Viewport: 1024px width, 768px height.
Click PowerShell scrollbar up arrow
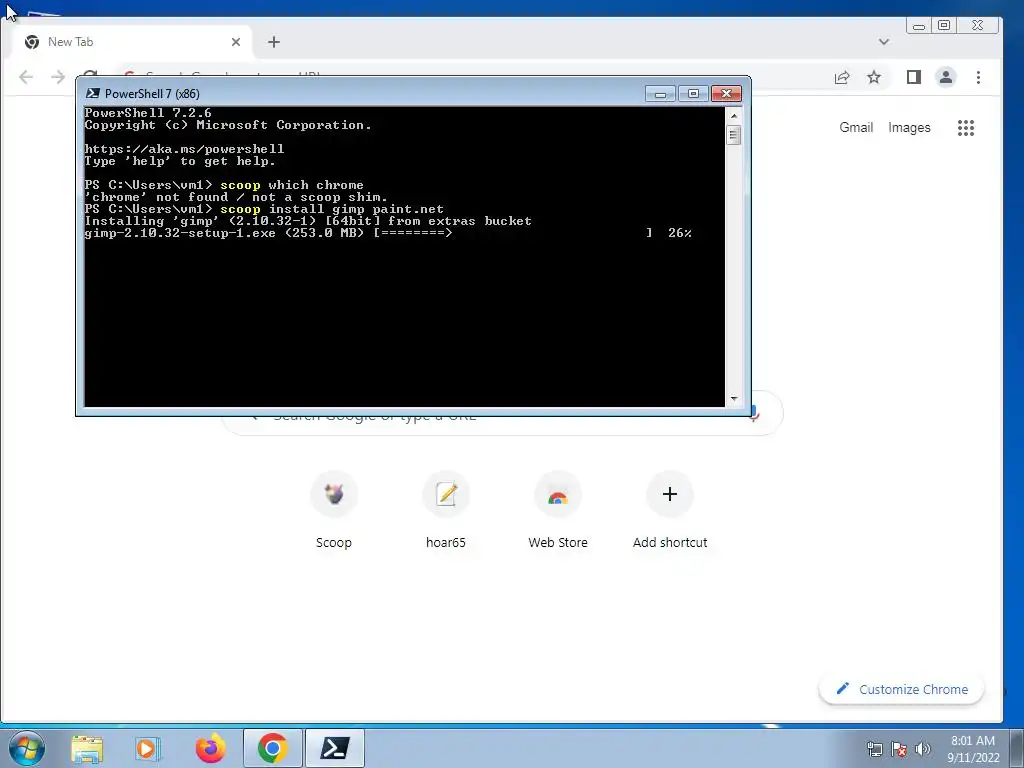pos(734,116)
